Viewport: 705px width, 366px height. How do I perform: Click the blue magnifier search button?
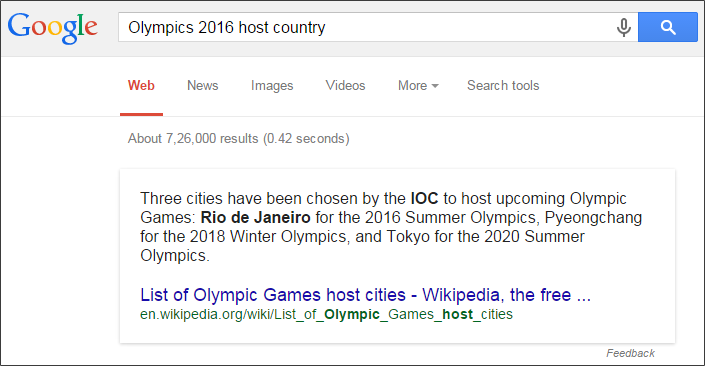tap(668, 27)
